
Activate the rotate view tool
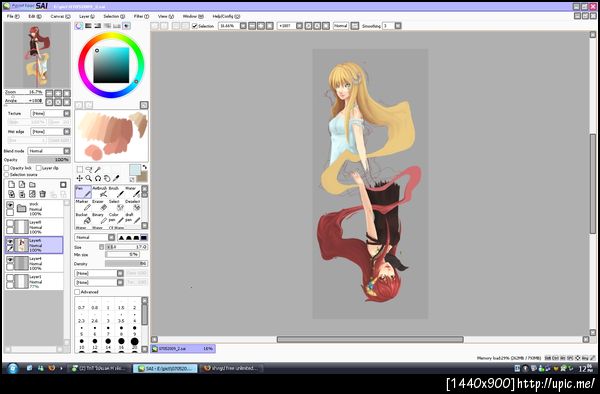(98, 178)
